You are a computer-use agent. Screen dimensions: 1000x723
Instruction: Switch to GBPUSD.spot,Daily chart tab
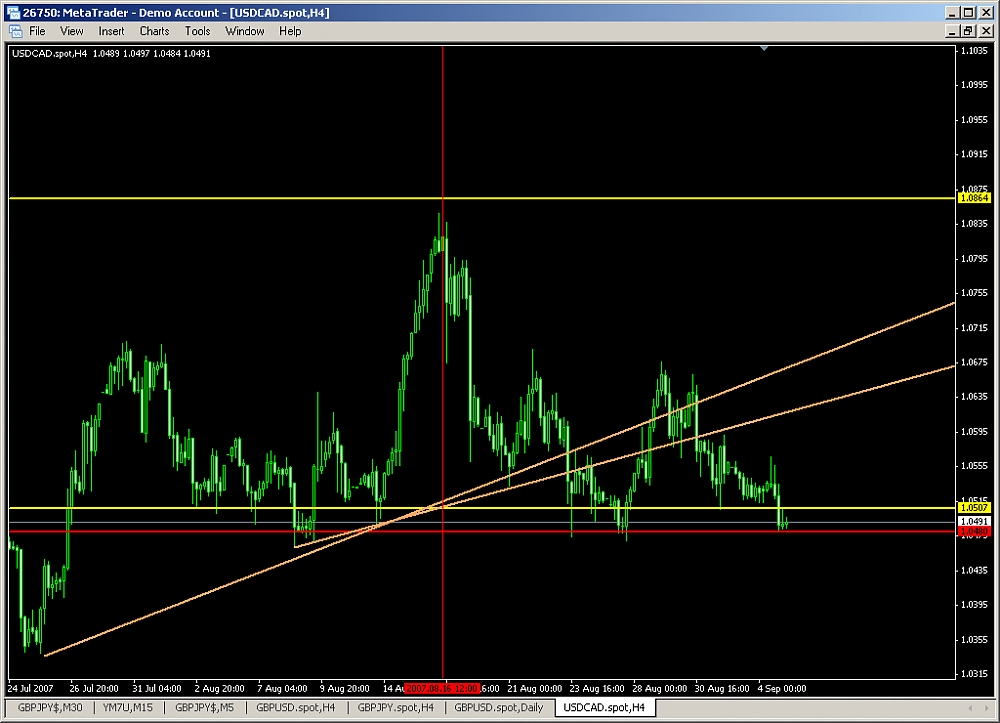coord(499,707)
